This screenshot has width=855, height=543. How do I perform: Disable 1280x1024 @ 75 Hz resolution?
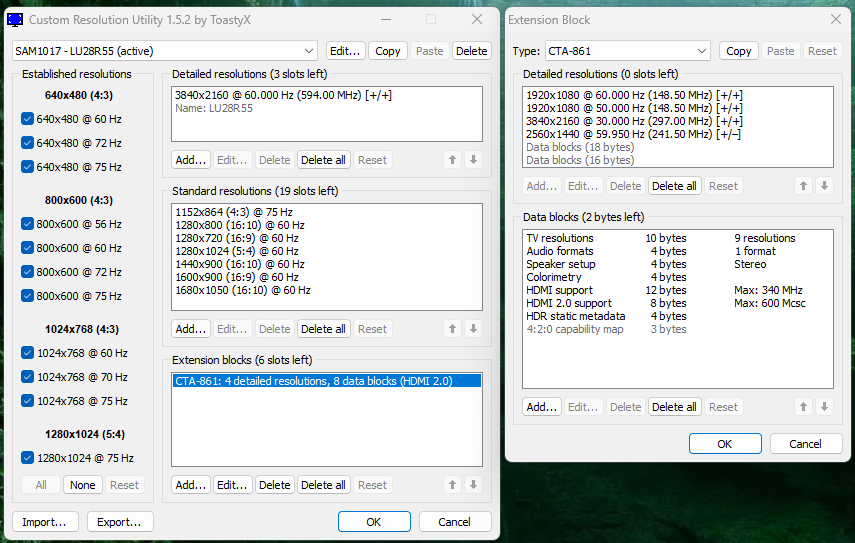tap(28, 458)
